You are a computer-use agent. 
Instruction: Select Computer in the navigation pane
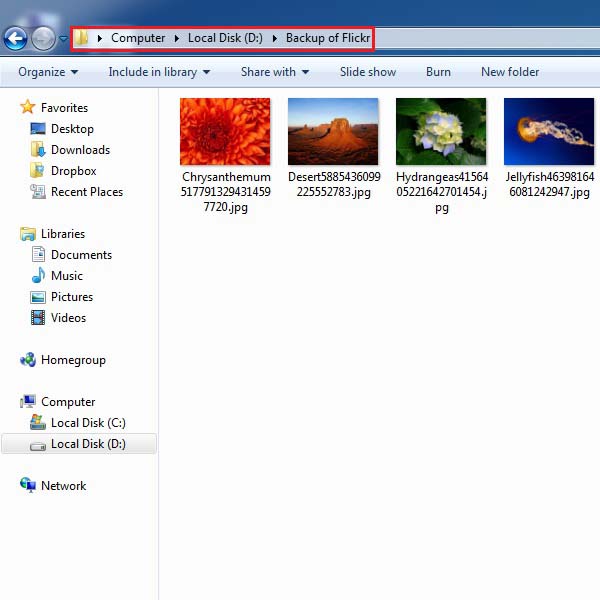(68, 402)
